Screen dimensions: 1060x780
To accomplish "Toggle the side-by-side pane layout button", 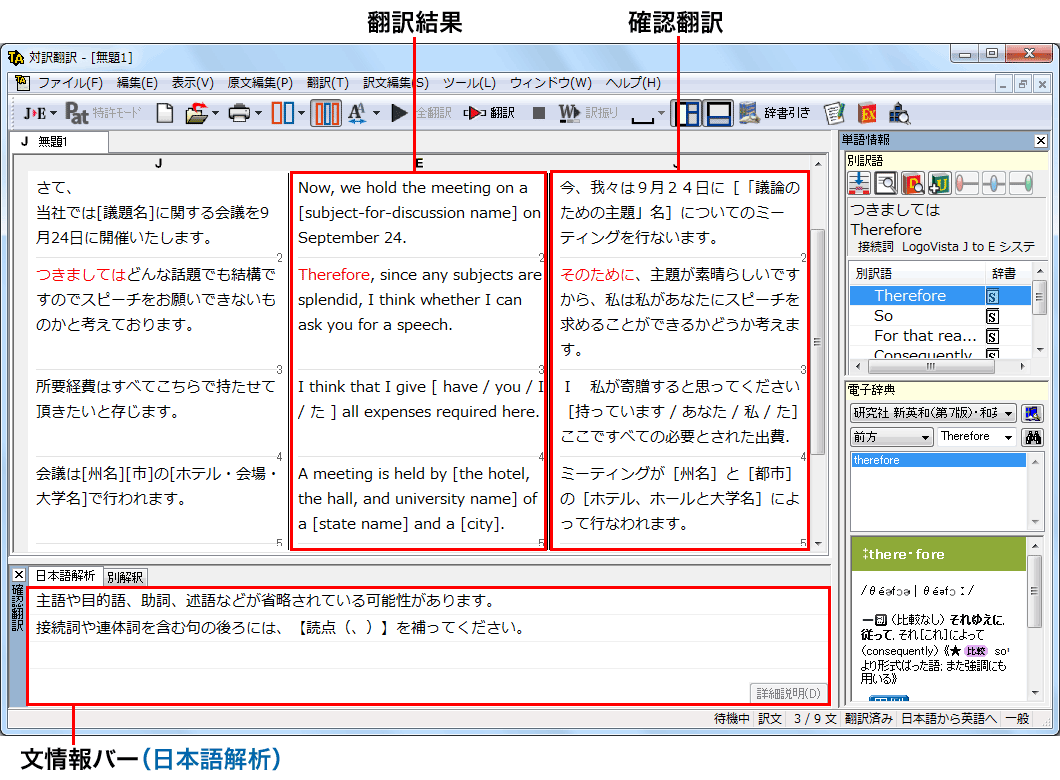I will tap(686, 113).
